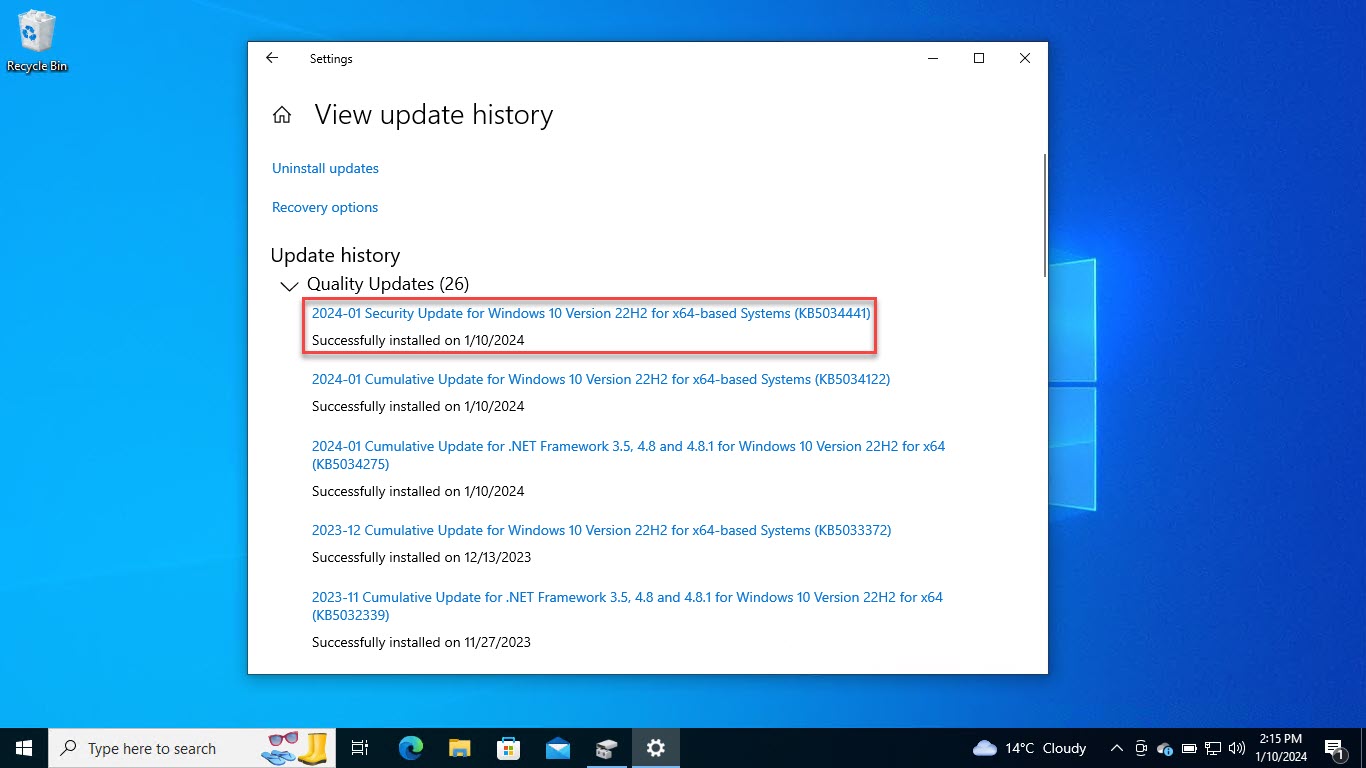Launch Microsoft Edge from the taskbar

[x=410, y=748]
